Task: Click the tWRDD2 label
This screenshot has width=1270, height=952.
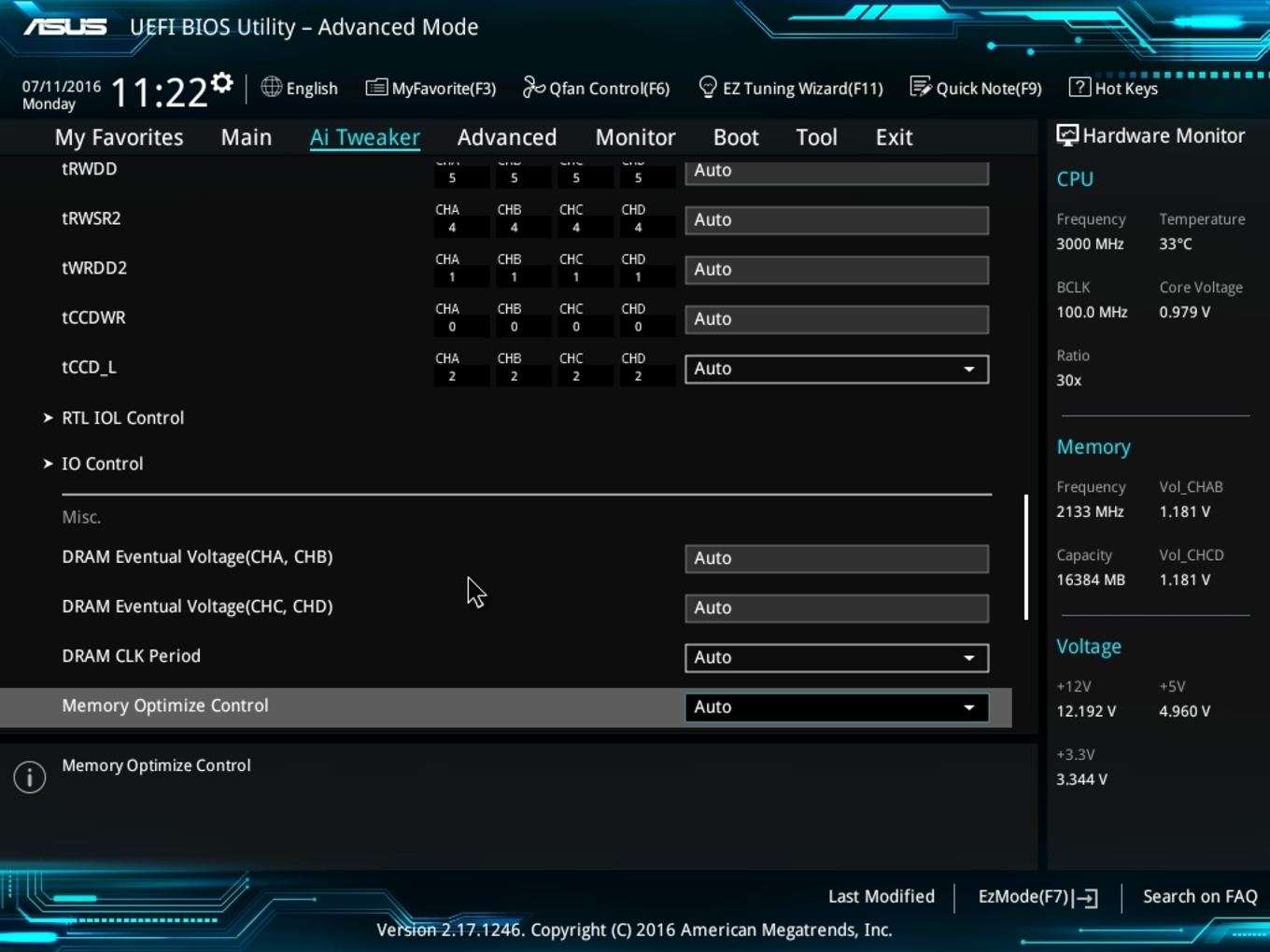Action: tap(94, 268)
